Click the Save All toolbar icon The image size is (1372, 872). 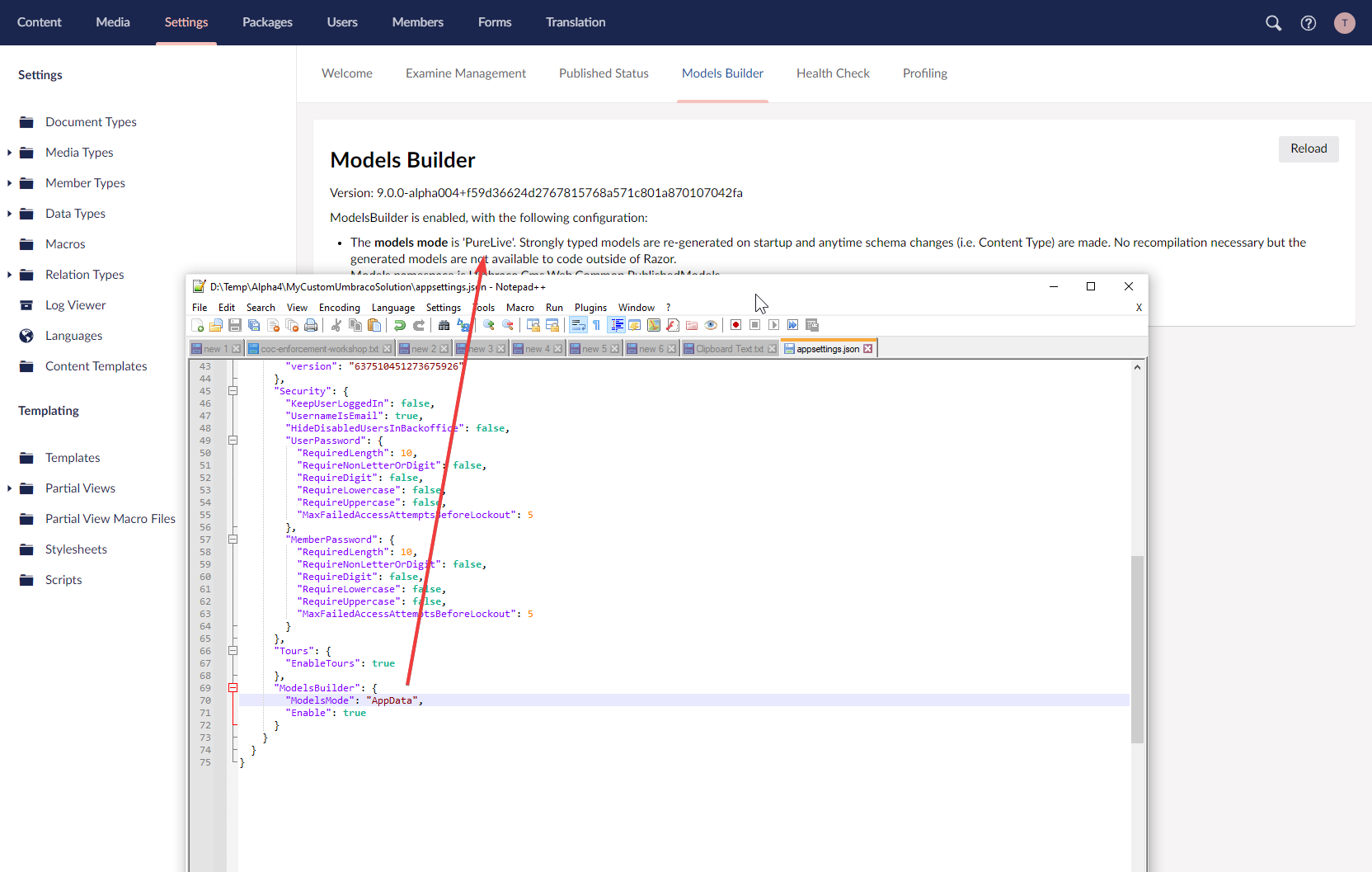pos(253,325)
